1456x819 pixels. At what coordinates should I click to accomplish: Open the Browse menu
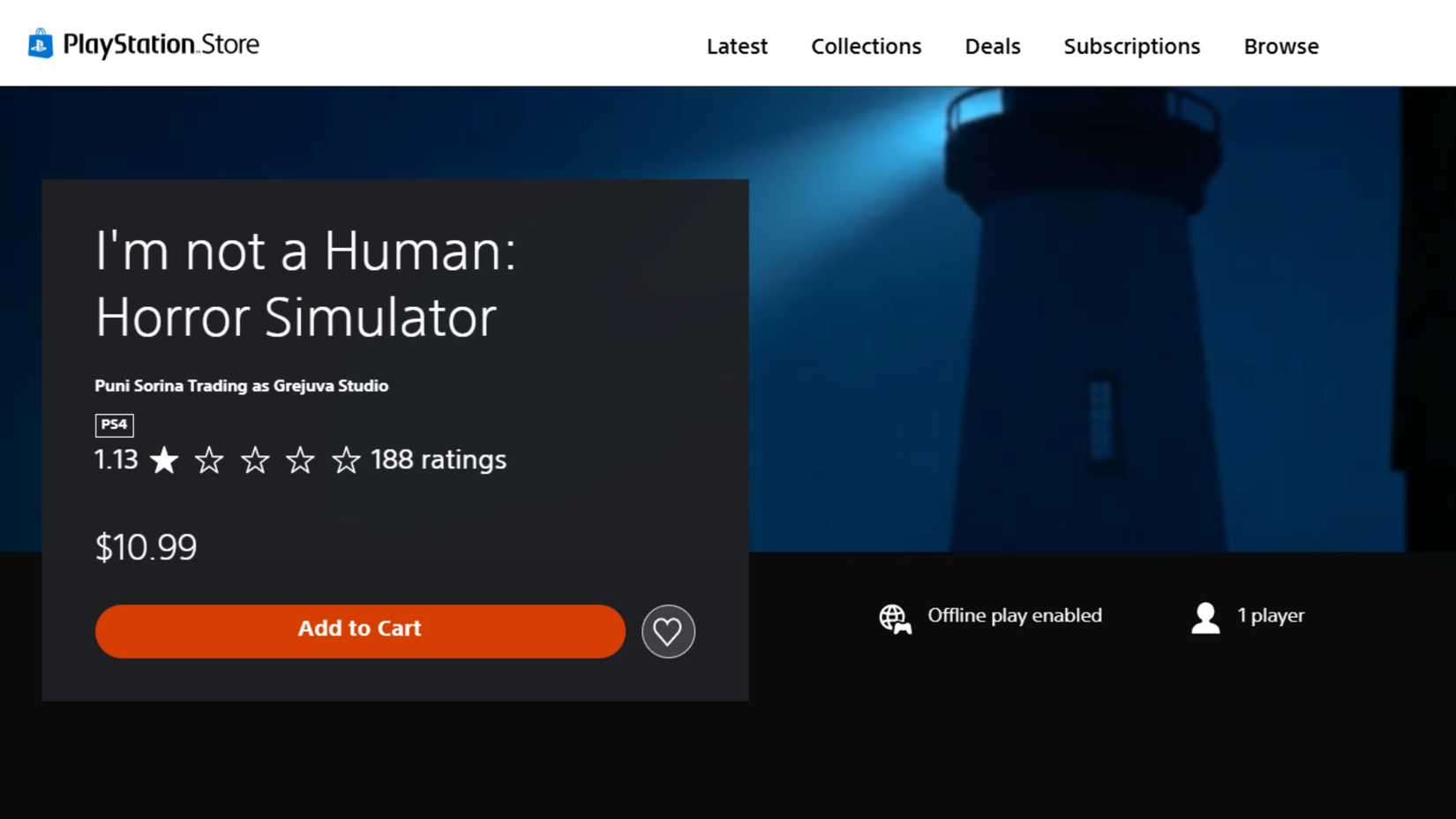(1280, 46)
